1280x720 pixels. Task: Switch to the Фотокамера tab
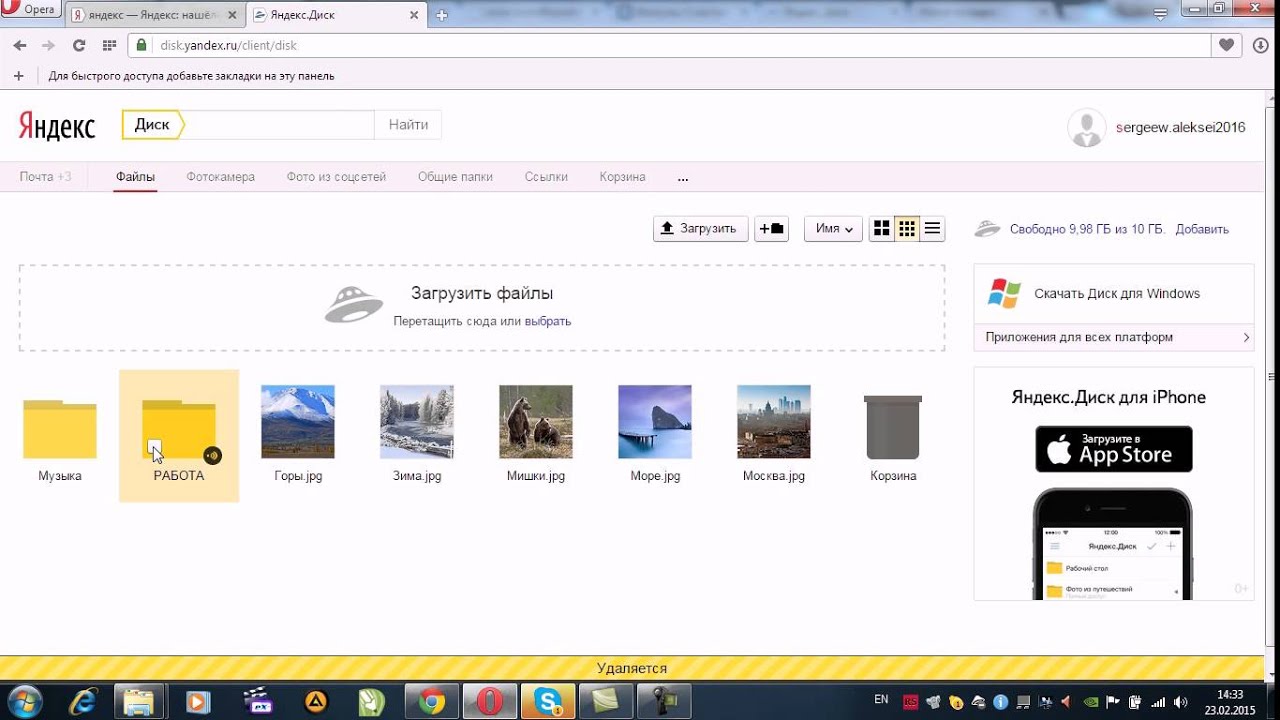[220, 177]
